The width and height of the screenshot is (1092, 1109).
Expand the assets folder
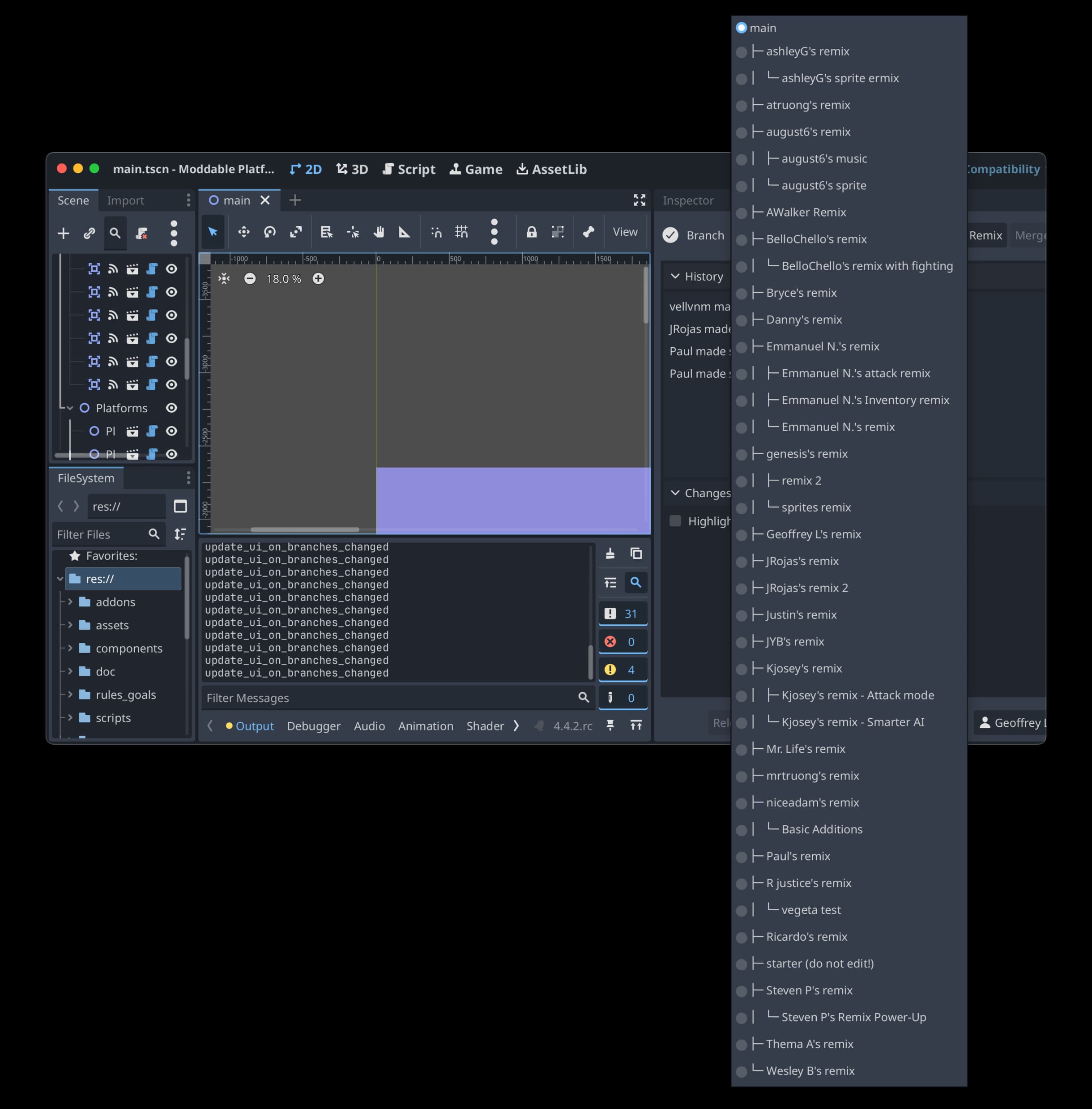pos(70,624)
